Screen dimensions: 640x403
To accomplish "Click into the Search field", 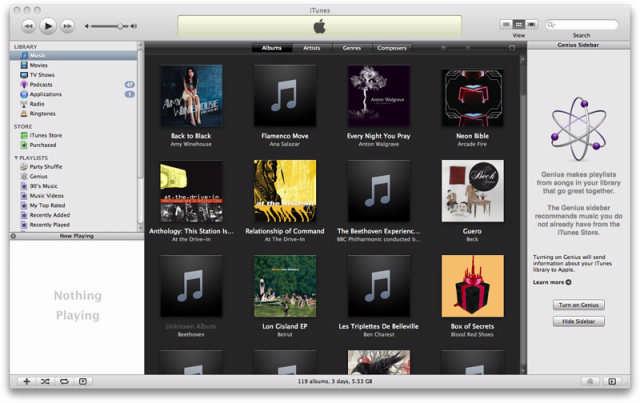I will [x=582, y=25].
